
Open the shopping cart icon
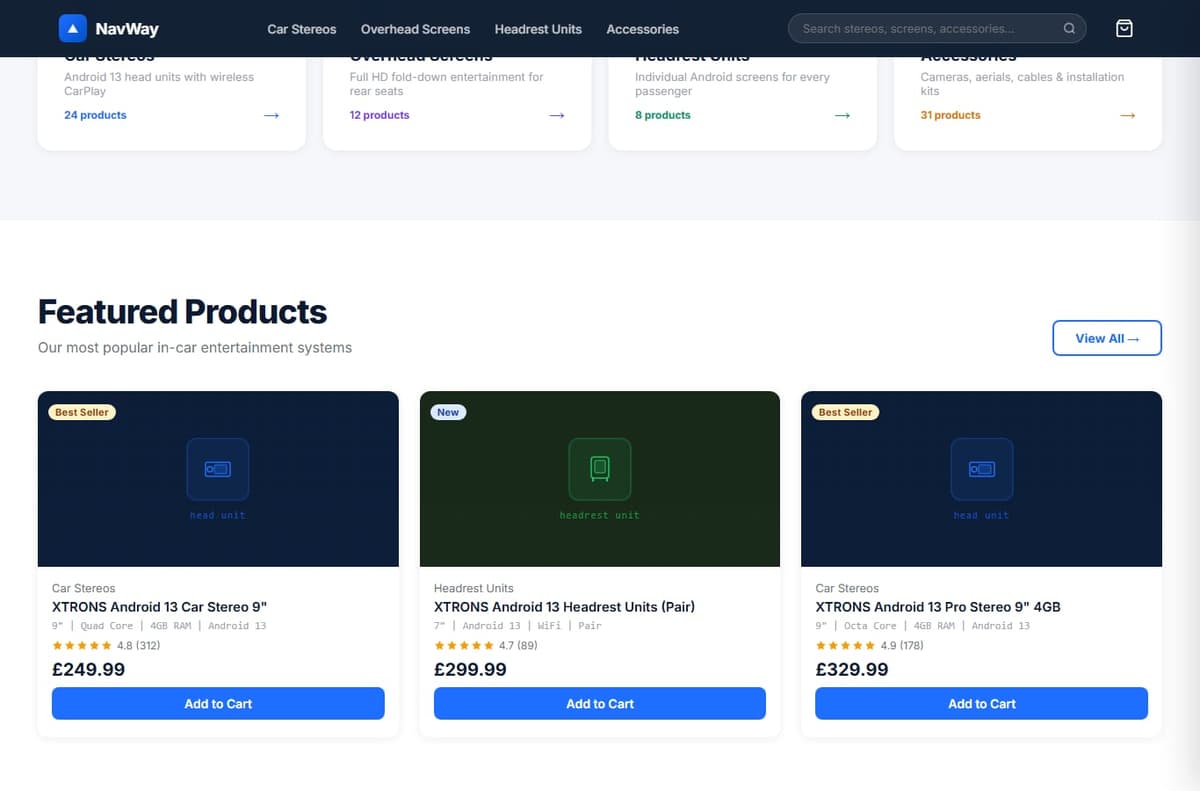point(1124,29)
